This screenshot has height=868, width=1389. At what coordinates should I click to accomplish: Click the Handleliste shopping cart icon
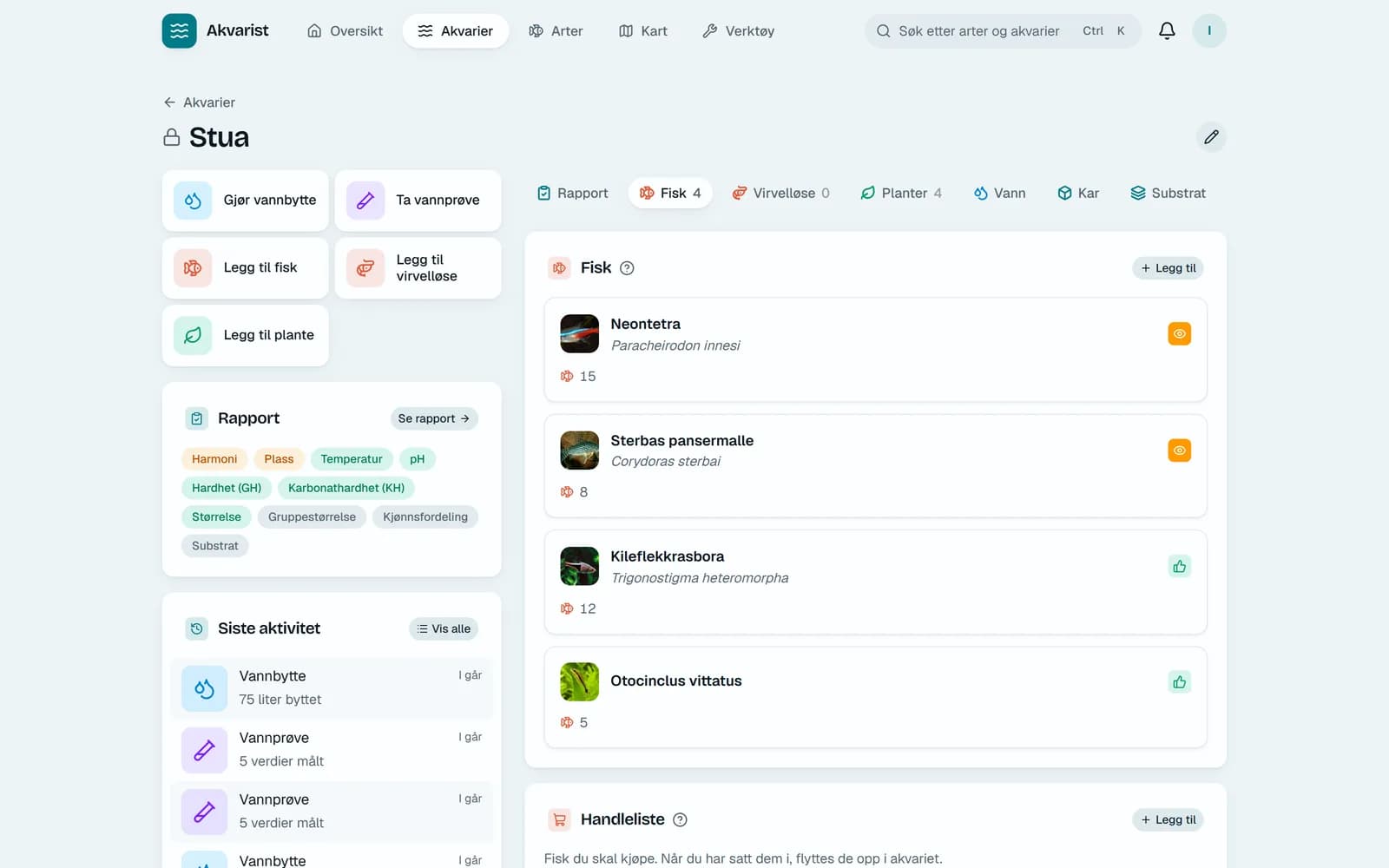[559, 819]
